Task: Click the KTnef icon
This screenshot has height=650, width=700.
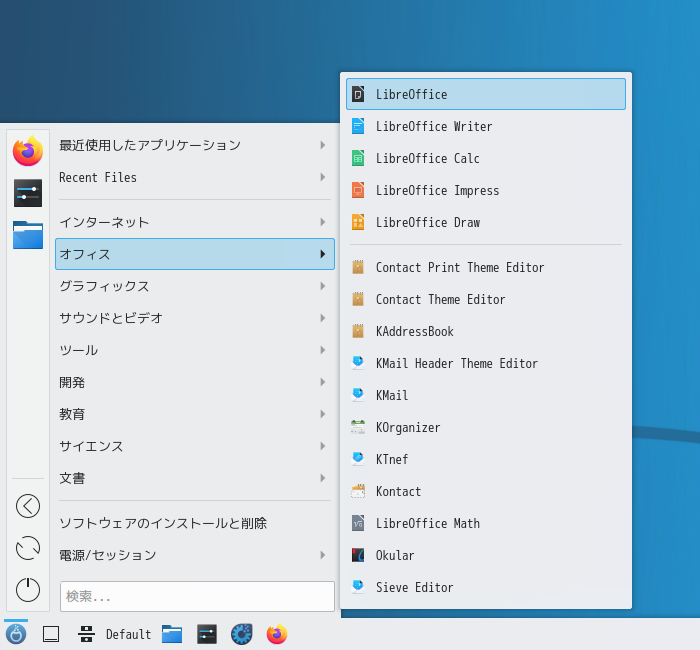Action: point(358,459)
